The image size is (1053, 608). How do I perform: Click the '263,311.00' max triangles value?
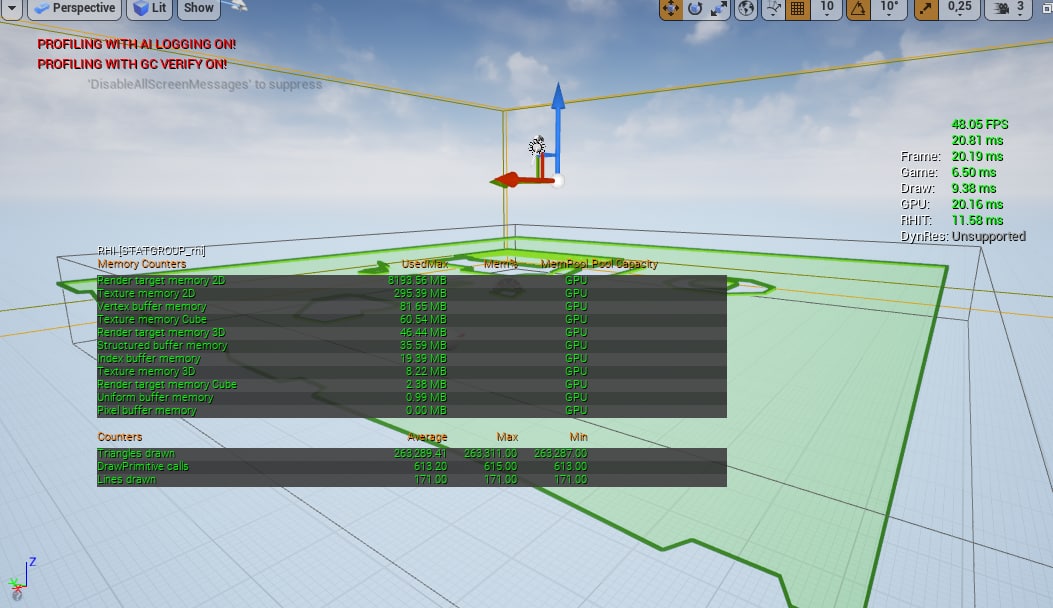(x=490, y=454)
